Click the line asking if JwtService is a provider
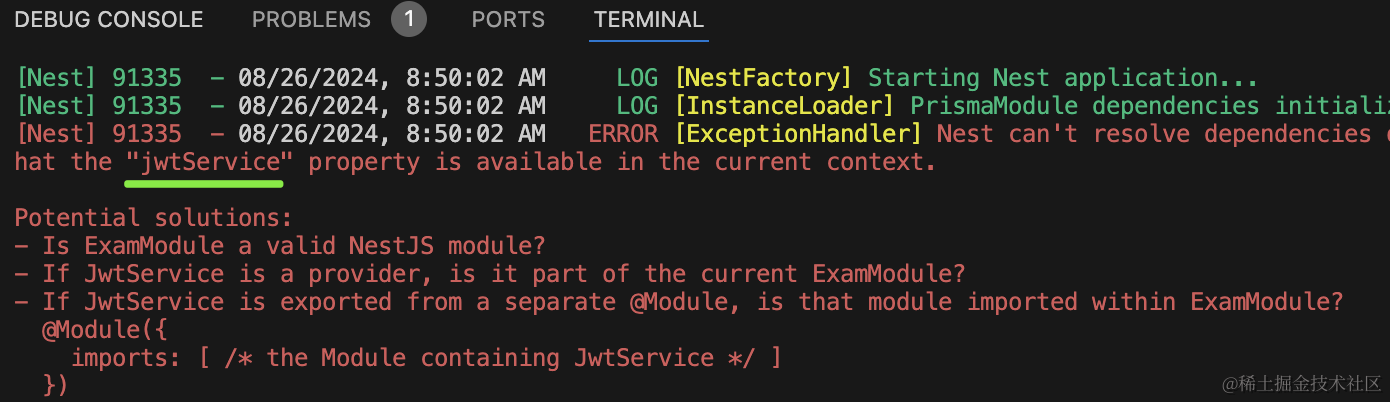The width and height of the screenshot is (1390, 402). point(490,274)
